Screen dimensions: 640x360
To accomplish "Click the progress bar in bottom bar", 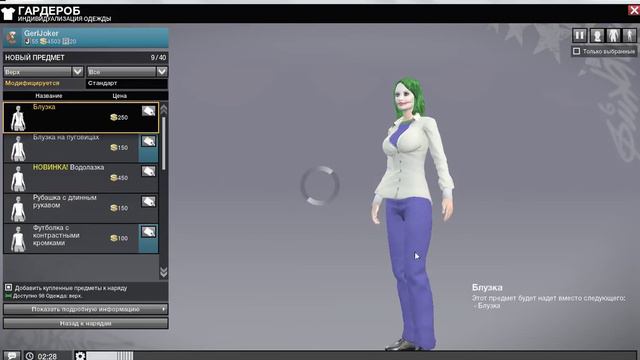I will [109, 356].
